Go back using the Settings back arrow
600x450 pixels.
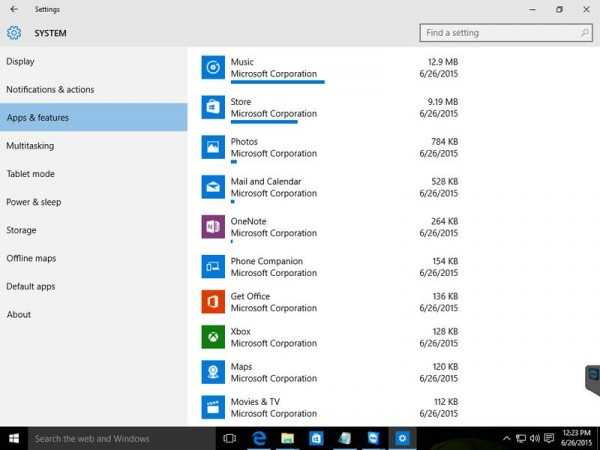(x=13, y=9)
